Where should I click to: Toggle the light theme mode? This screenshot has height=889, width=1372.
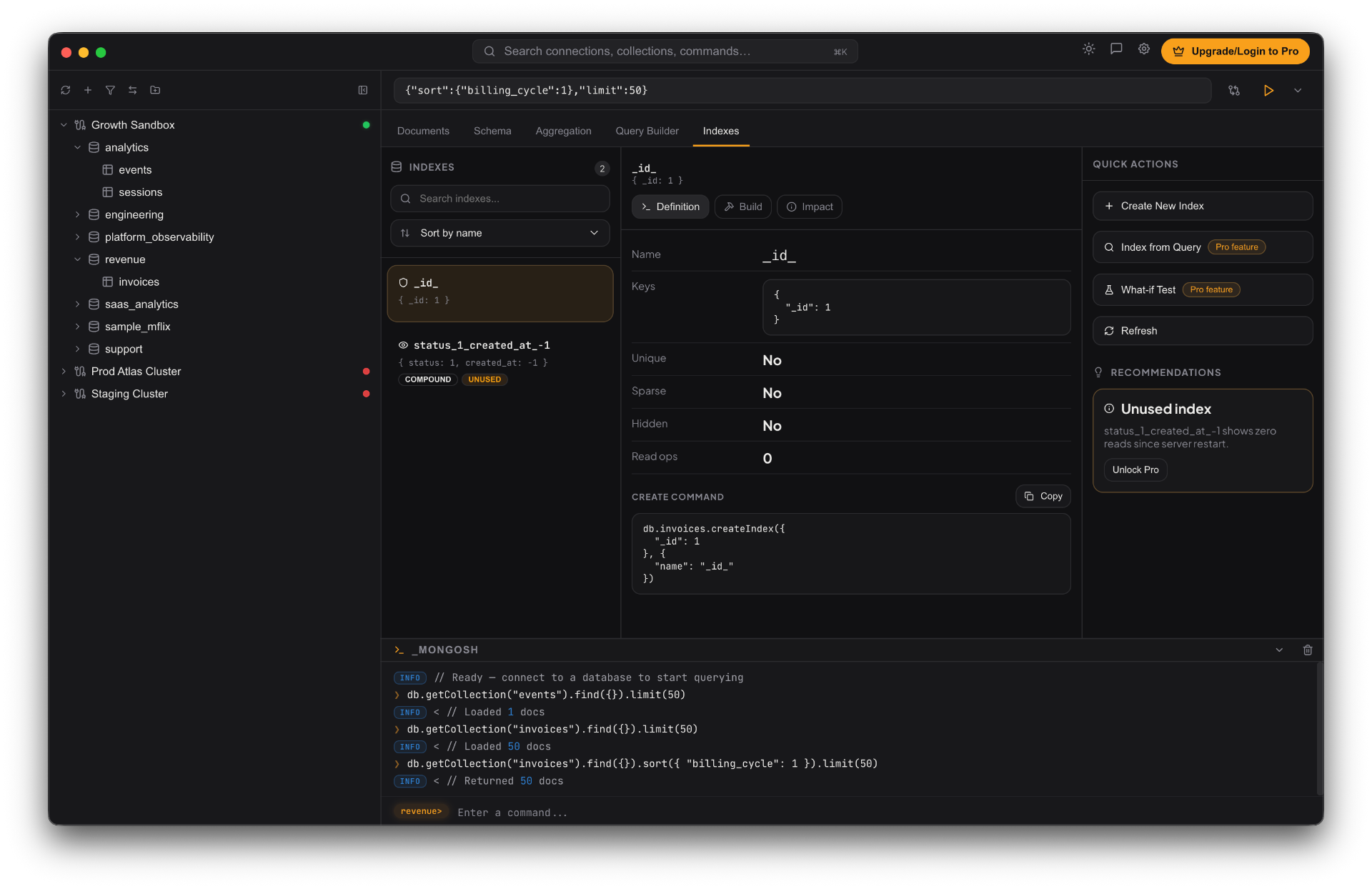click(1088, 49)
